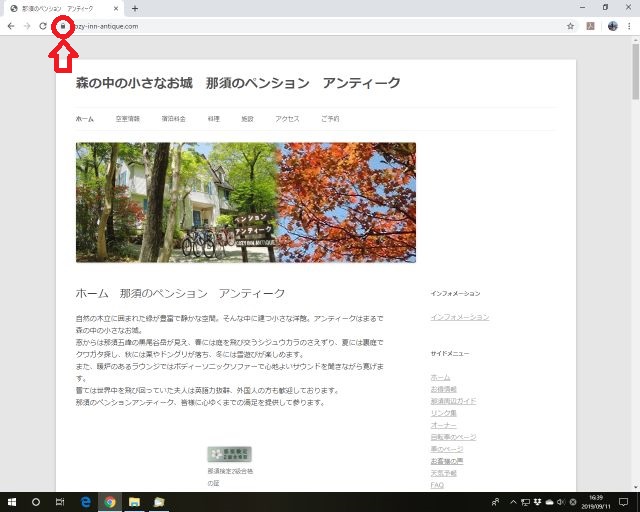Open File Explorer from the taskbar

[x=133, y=501]
